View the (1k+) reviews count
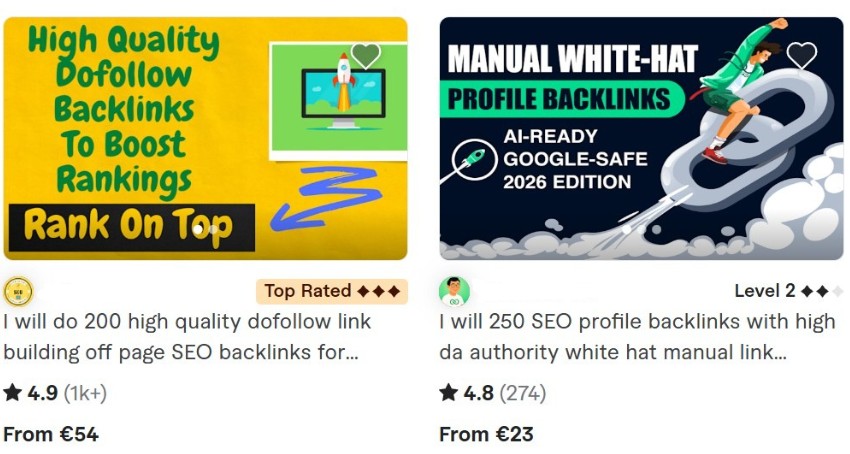850x454 pixels. coord(85,393)
